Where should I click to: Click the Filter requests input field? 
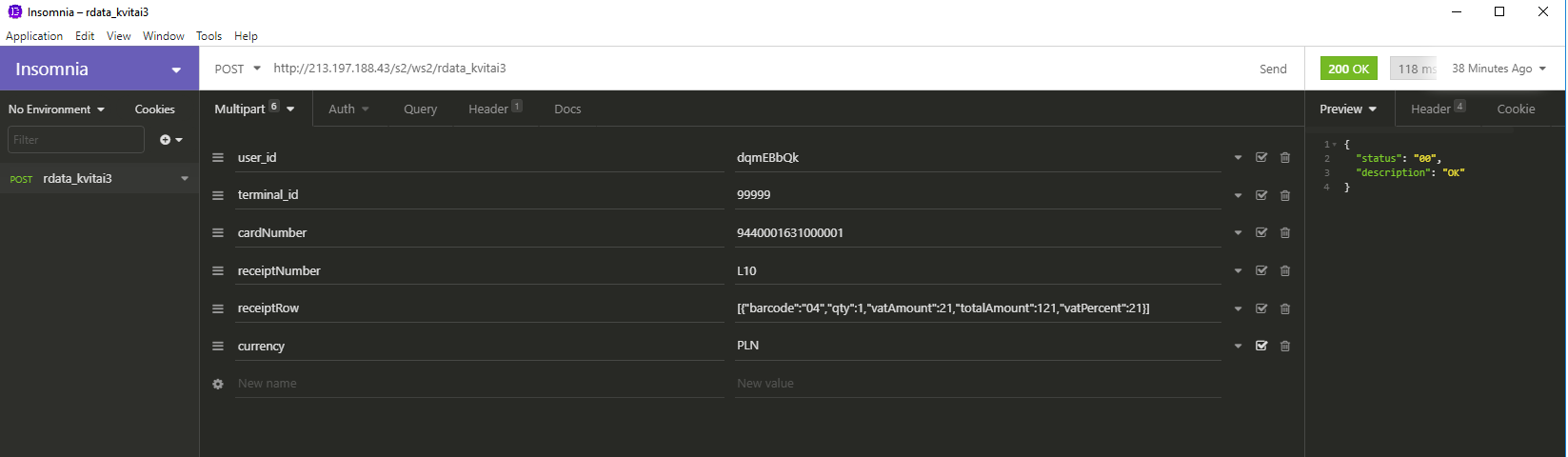[x=76, y=140]
